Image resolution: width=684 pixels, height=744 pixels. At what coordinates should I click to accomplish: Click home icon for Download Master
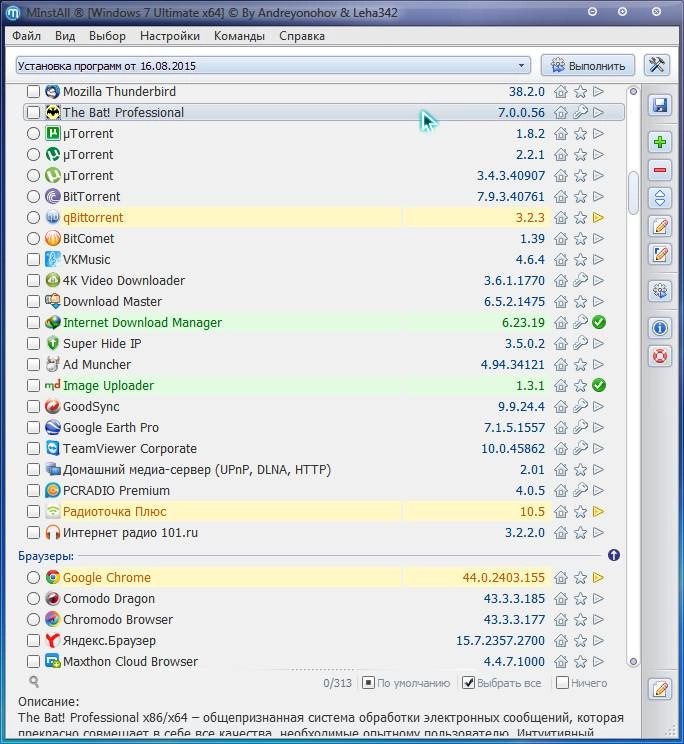[561, 301]
